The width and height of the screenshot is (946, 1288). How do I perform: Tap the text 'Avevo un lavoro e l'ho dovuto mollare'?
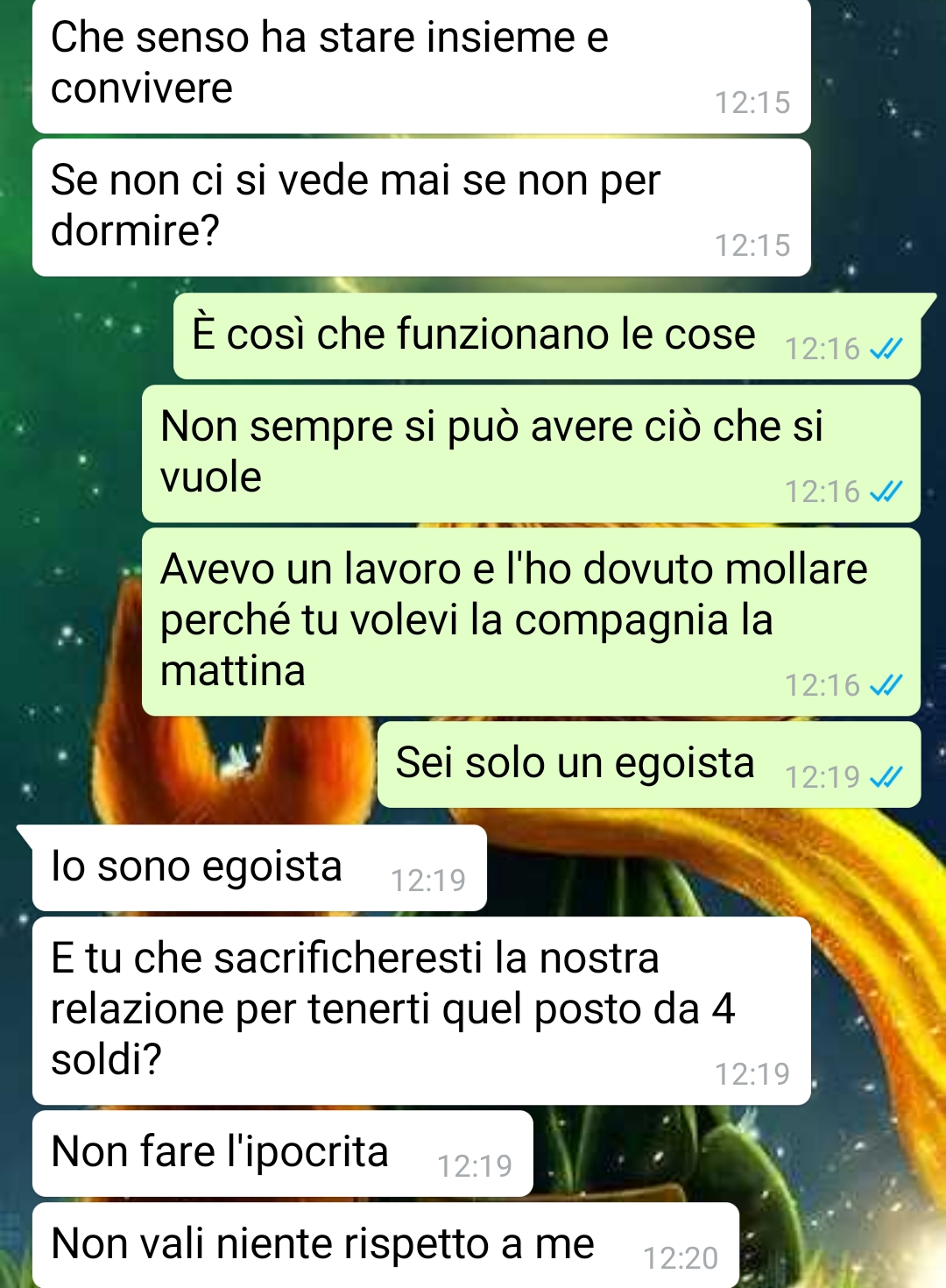click(x=514, y=570)
